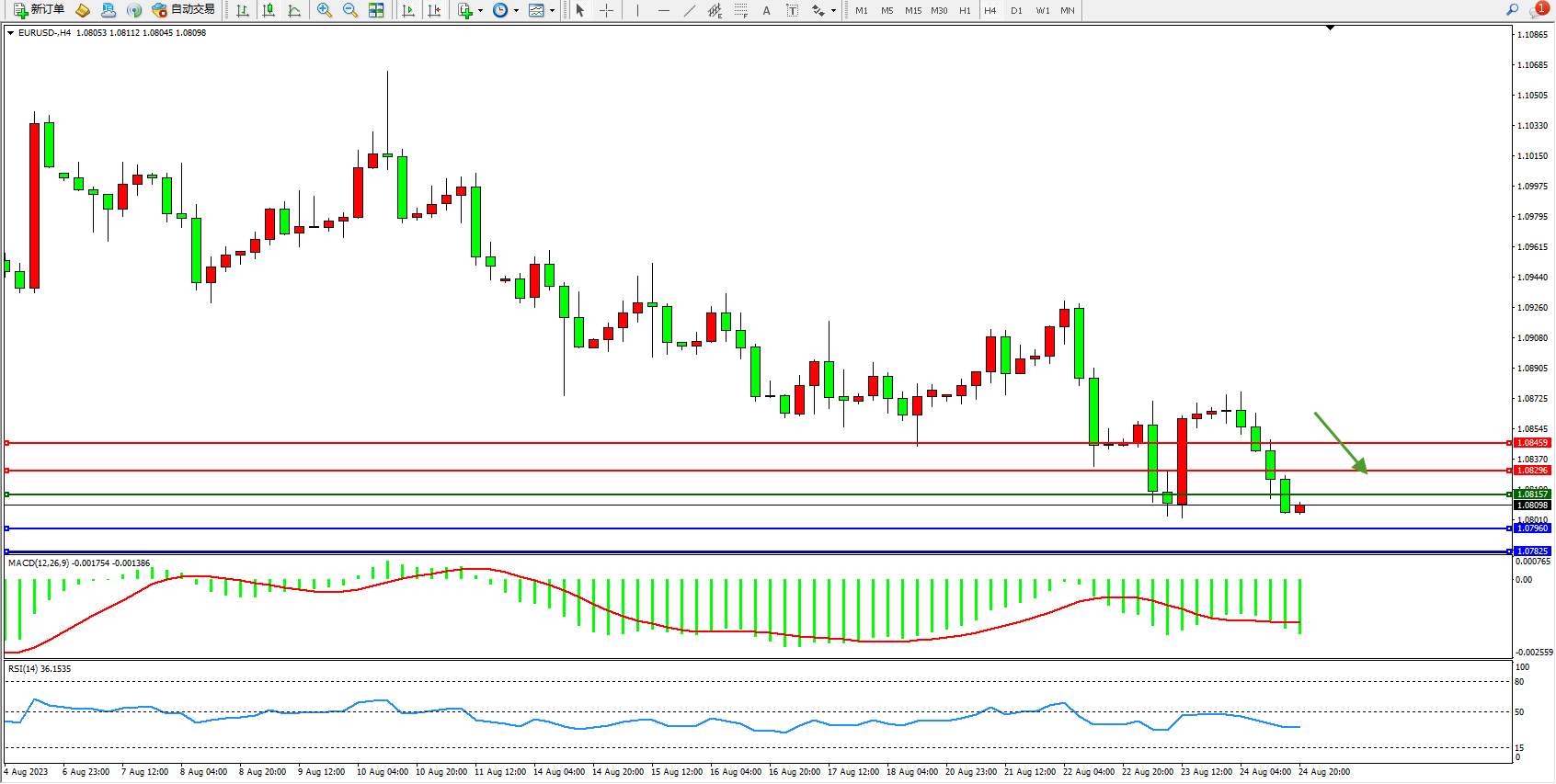Open the chart templates dropdown arrow
The width and height of the screenshot is (1556, 784).
coord(552,11)
